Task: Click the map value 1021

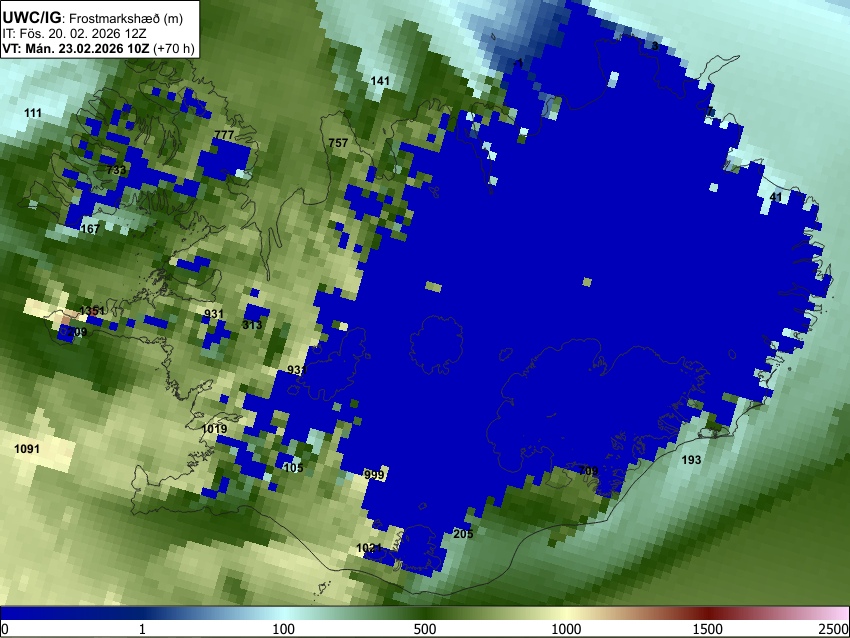Action: tap(369, 549)
